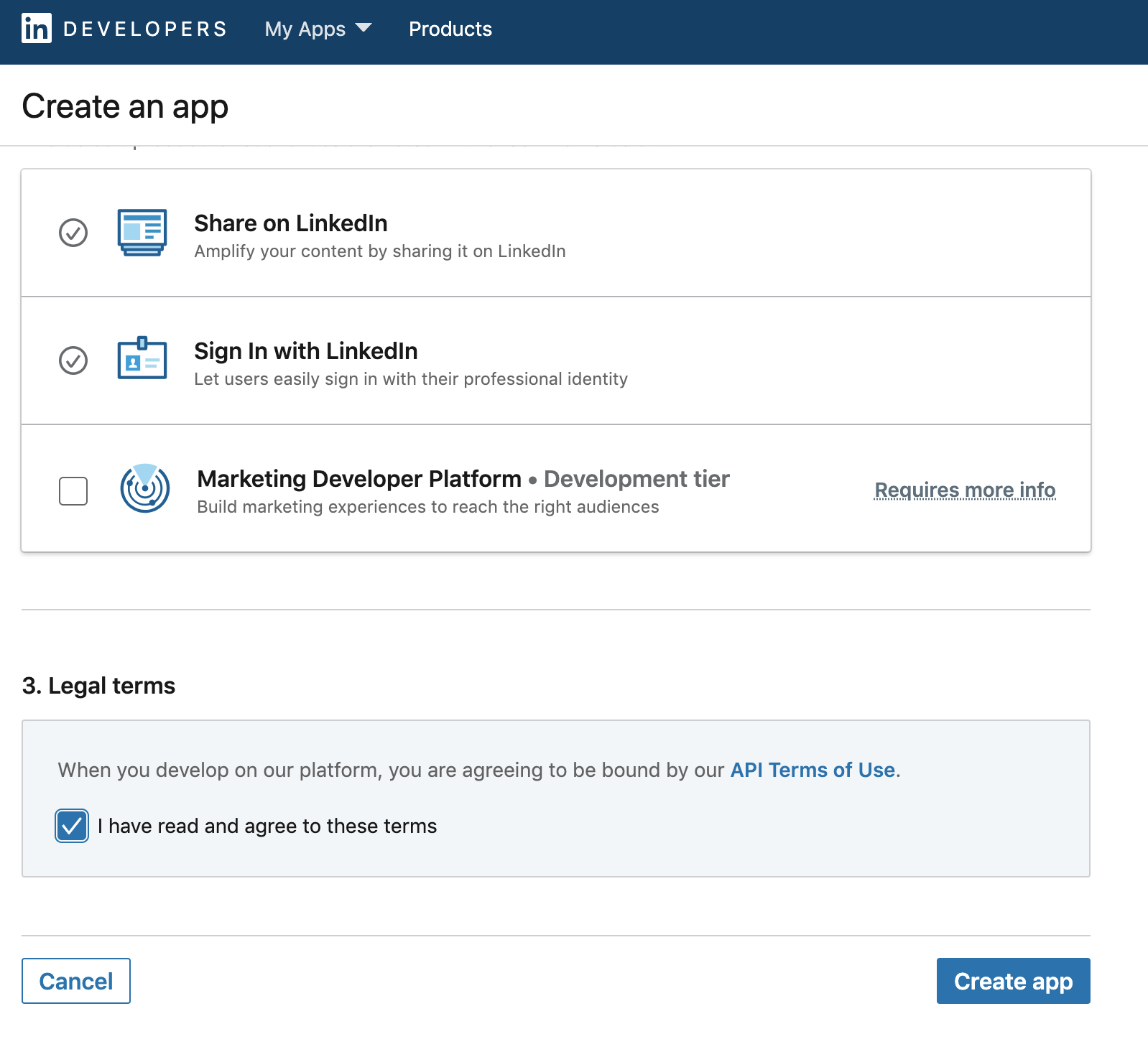Open the My Apps menu

click(305, 29)
